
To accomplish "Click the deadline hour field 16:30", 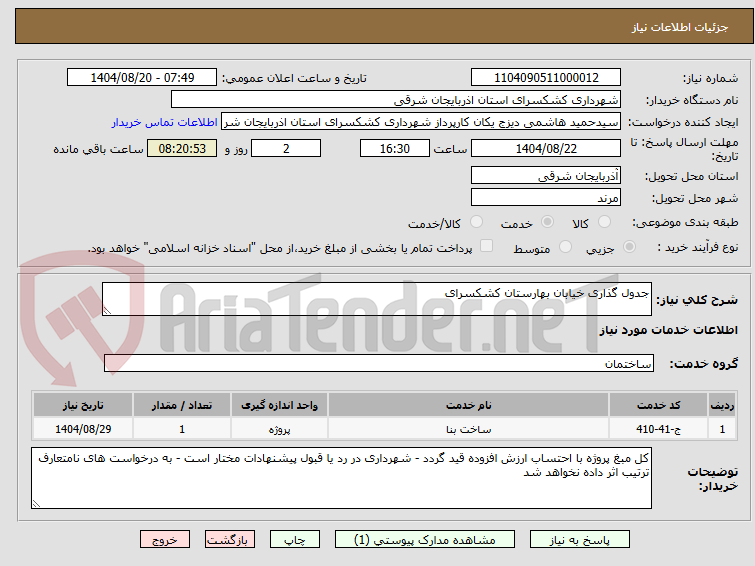I will coord(395,148).
